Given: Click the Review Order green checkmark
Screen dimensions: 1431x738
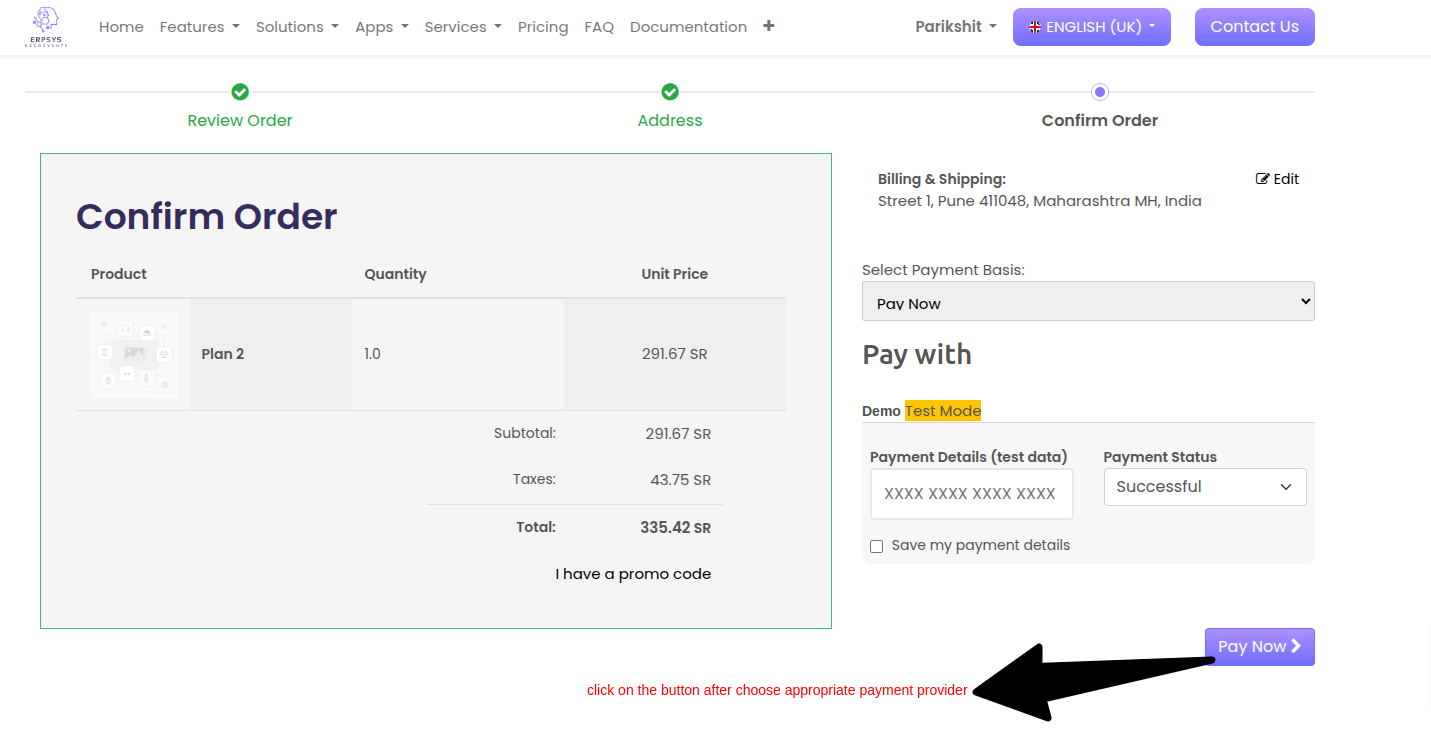Looking at the screenshot, I should [x=240, y=92].
